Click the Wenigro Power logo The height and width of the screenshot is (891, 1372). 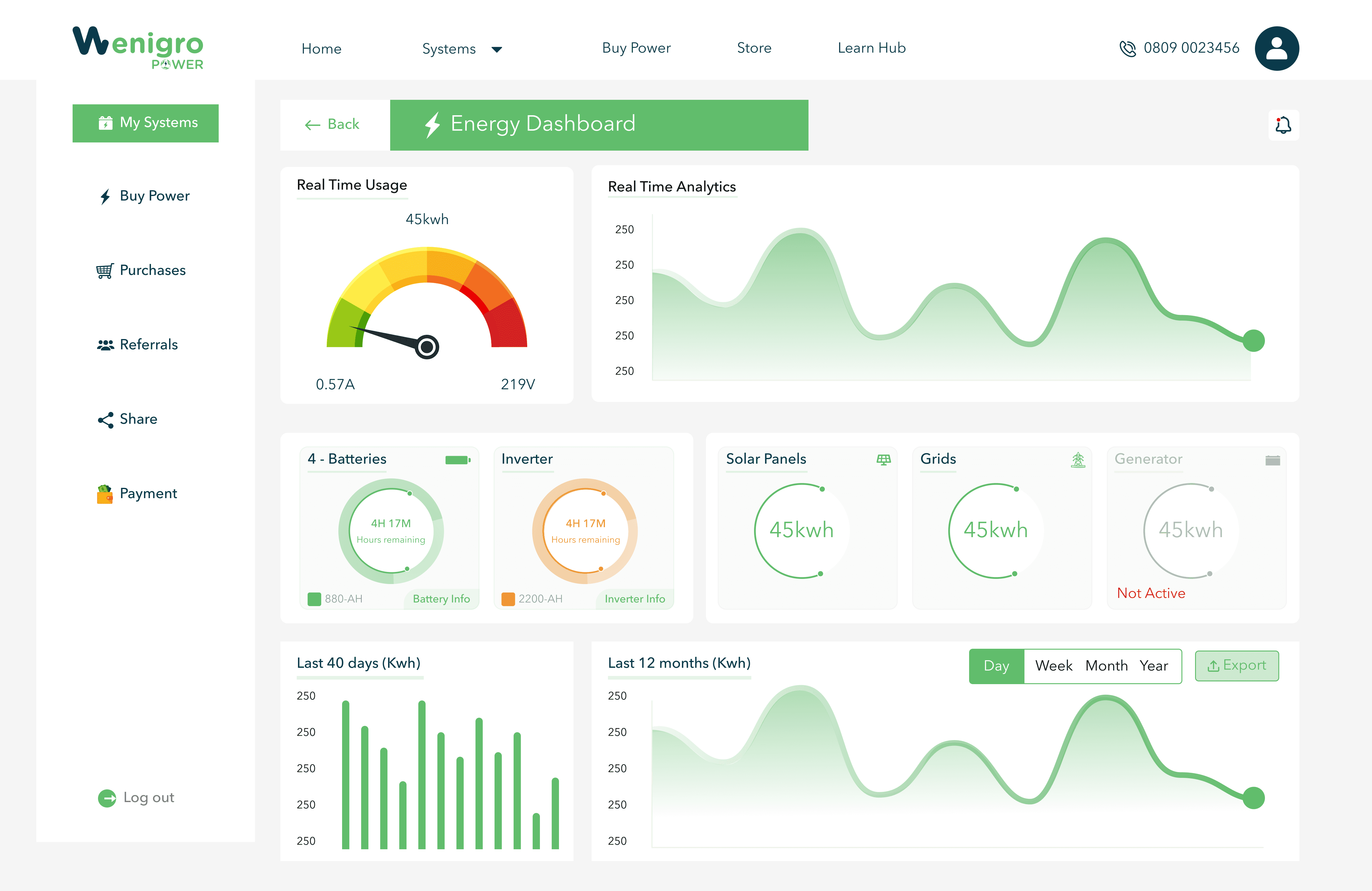point(138,48)
